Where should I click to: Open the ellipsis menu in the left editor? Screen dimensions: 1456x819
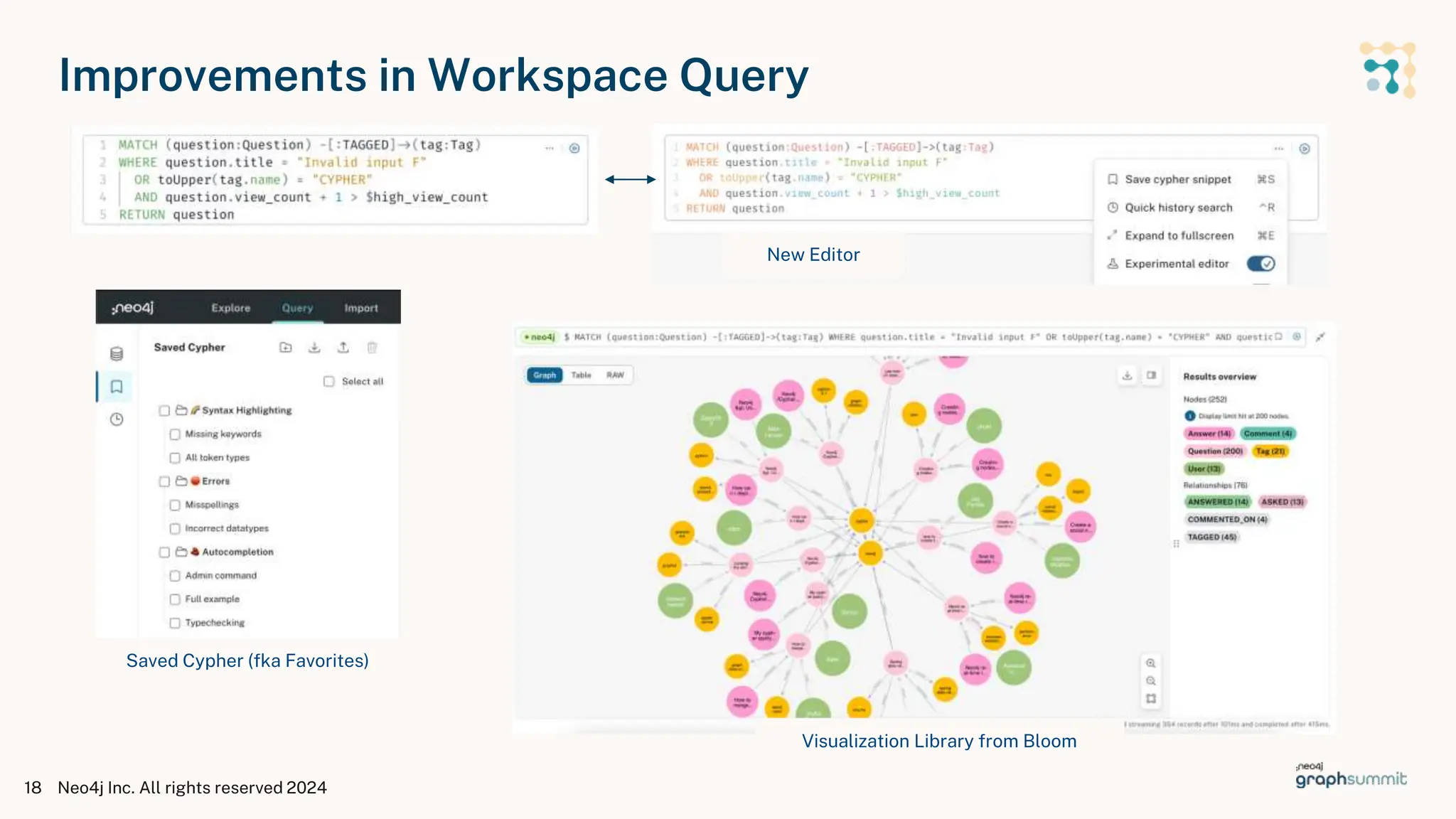pyautogui.click(x=550, y=148)
